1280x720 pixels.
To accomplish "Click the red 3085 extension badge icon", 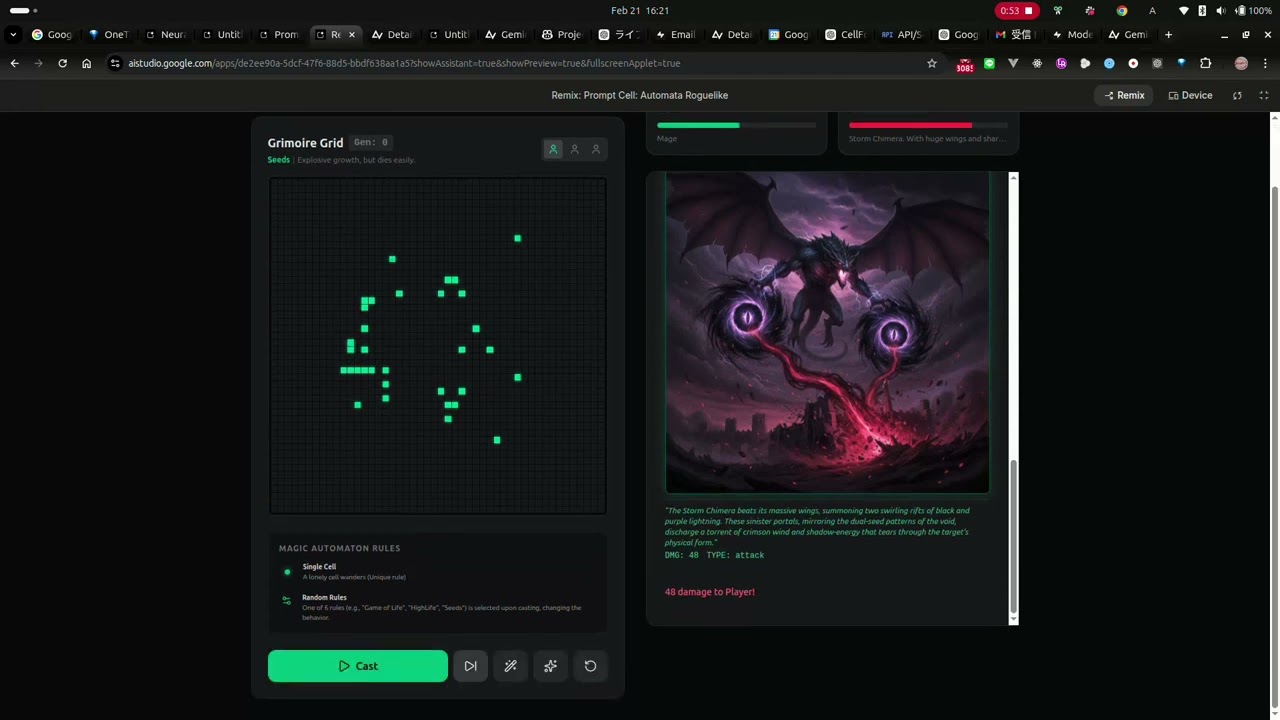I will coord(964,64).
